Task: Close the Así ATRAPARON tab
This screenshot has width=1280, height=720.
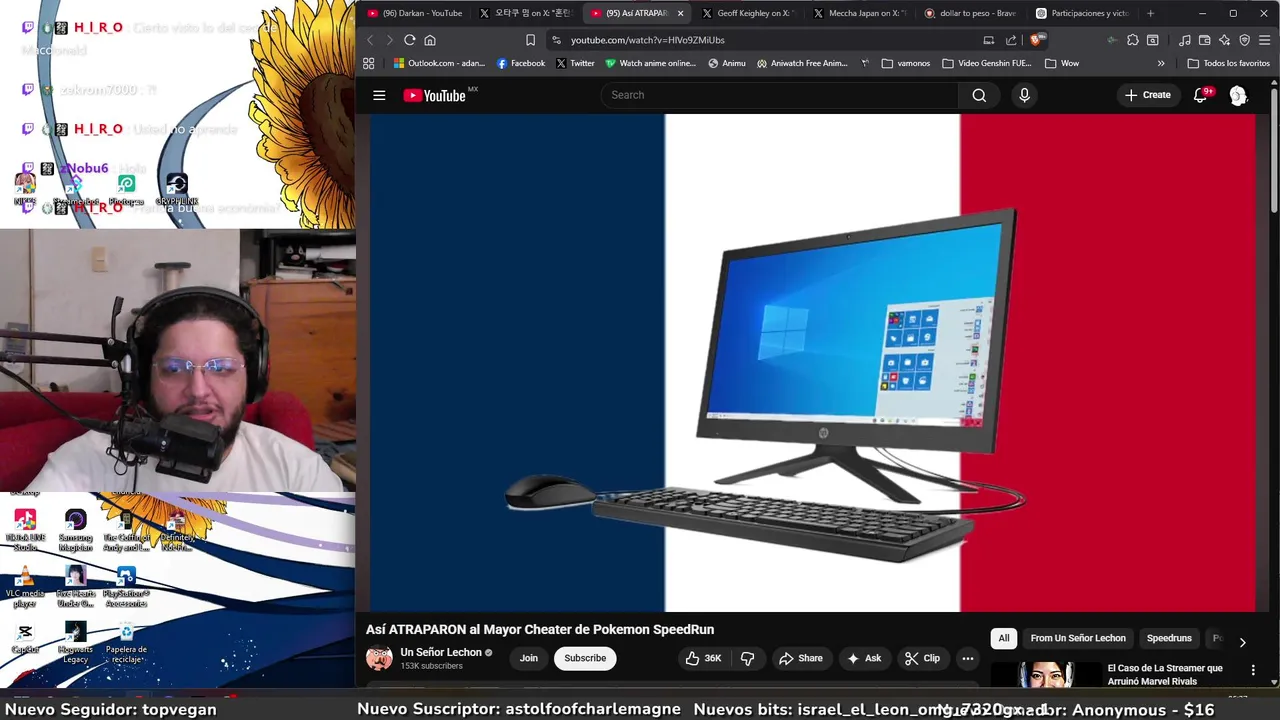Action: (x=680, y=13)
